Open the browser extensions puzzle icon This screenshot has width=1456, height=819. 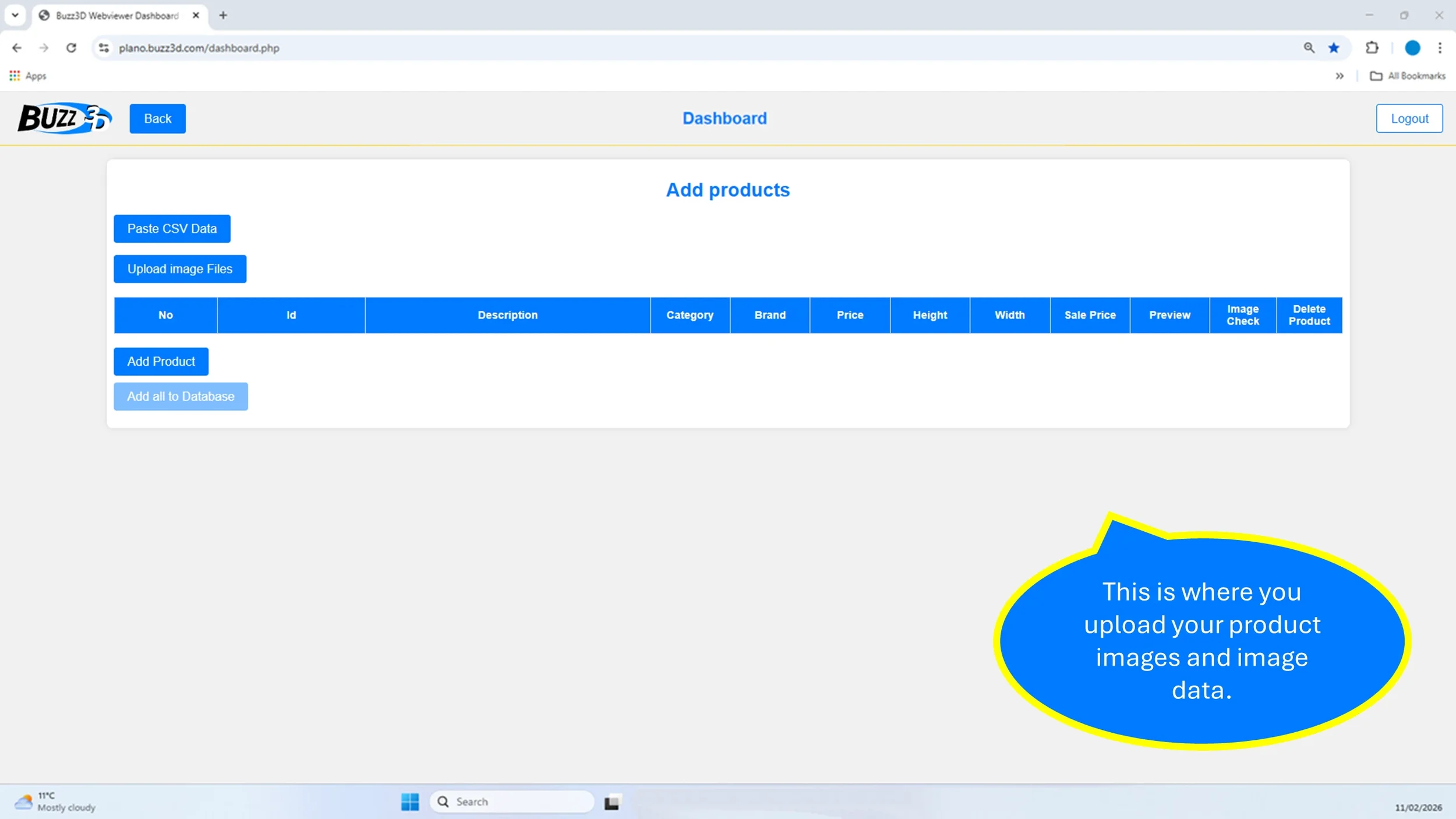(x=1372, y=48)
